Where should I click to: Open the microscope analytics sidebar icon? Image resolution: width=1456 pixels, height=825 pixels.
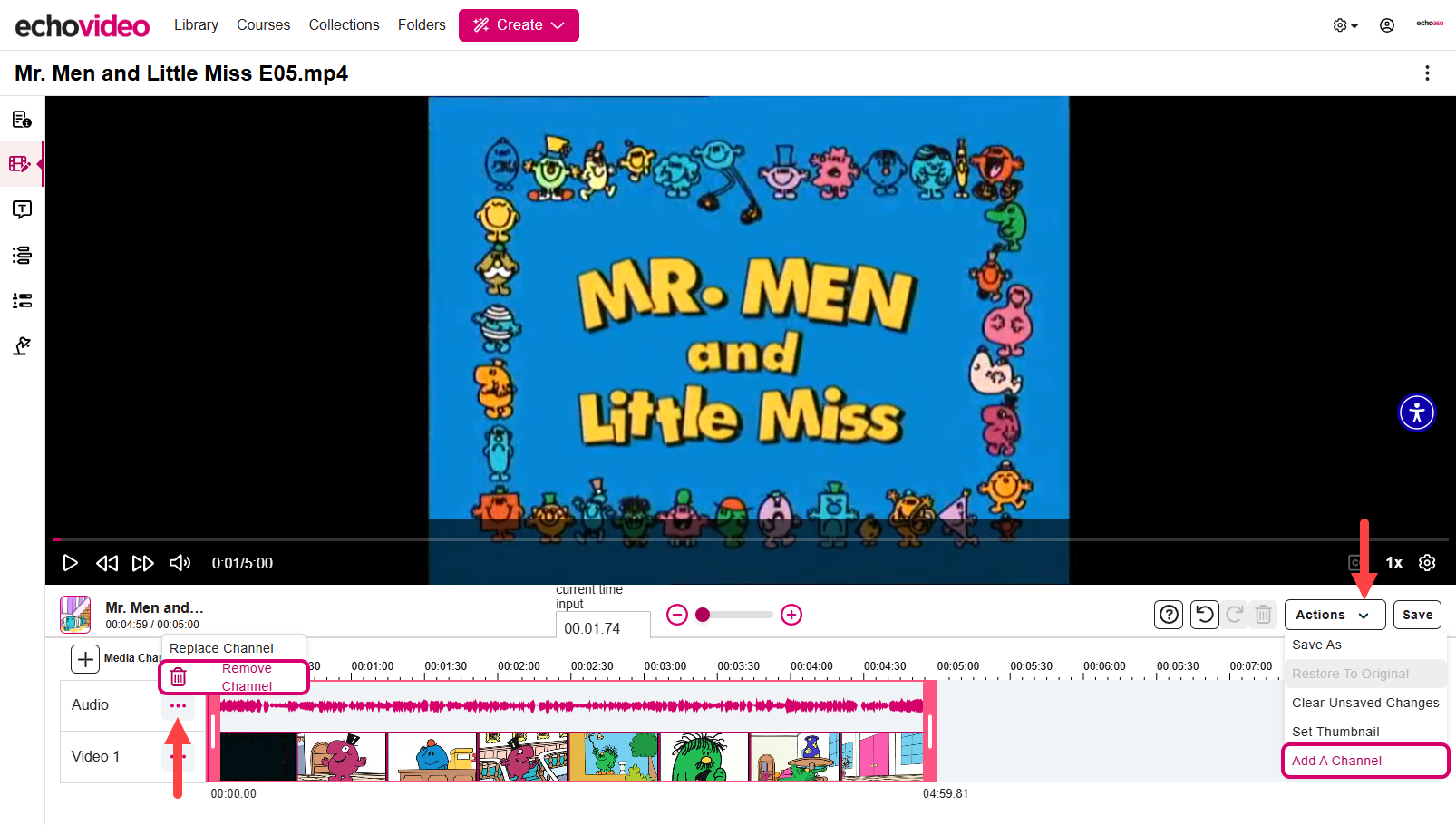[x=22, y=345]
